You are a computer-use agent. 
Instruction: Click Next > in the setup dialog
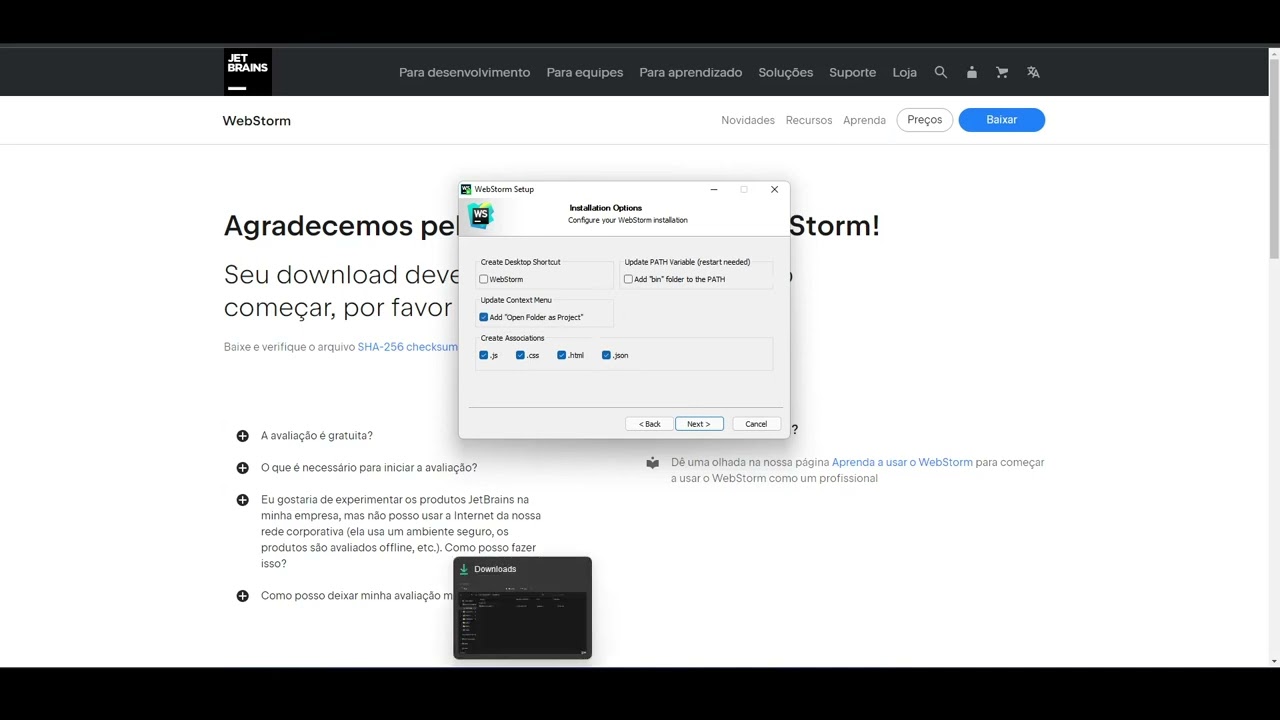[699, 424]
